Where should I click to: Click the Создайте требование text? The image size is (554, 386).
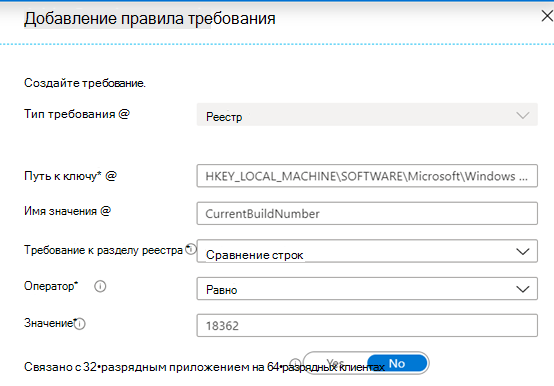click(85, 83)
